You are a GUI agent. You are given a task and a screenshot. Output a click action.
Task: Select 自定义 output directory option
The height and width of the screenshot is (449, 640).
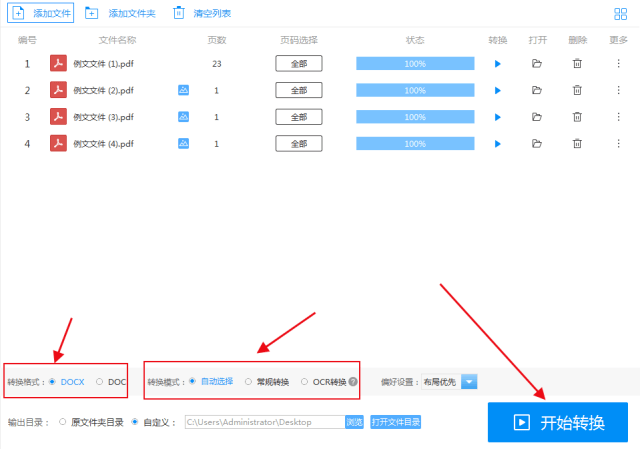tap(135, 422)
